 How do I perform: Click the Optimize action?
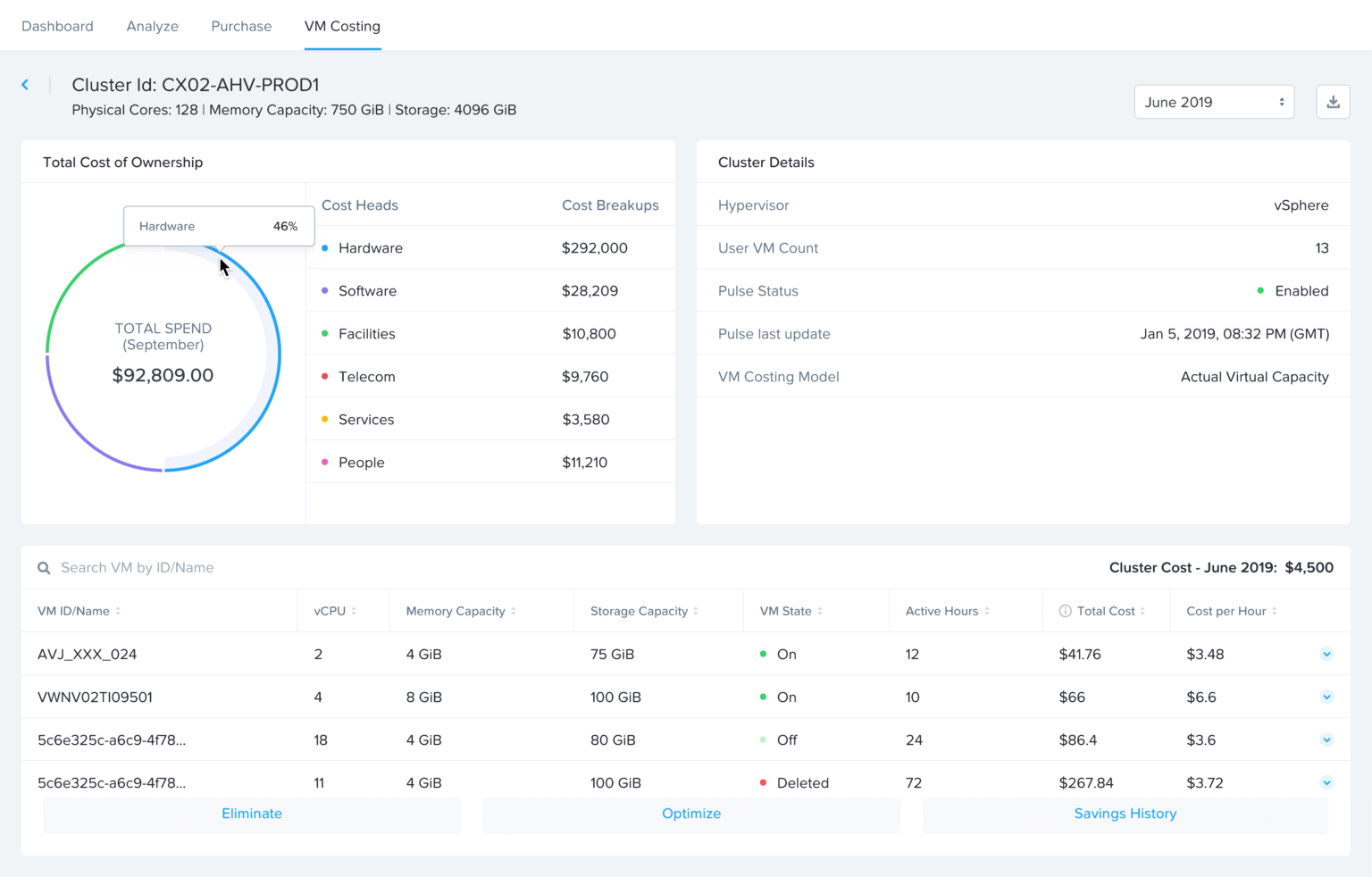tap(690, 814)
